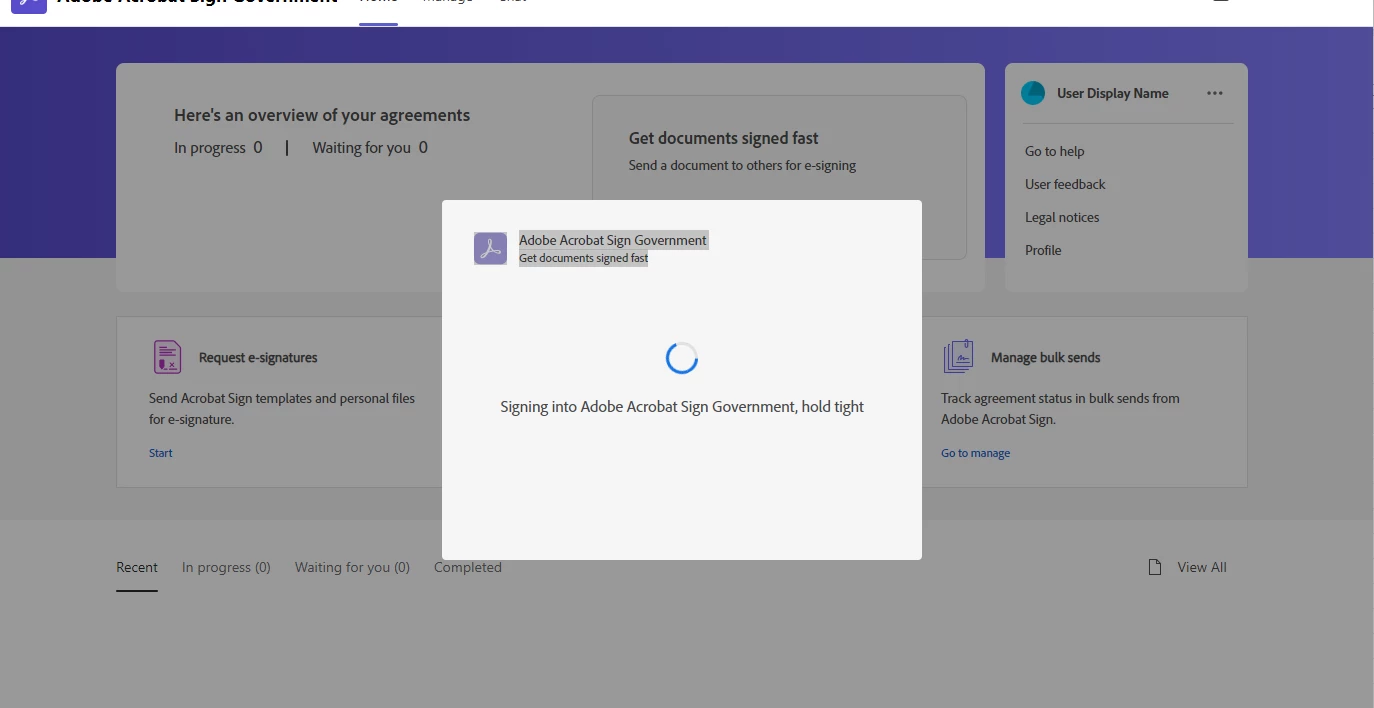Click the heading Here's an overview of your agreements
Image resolution: width=1374 pixels, height=708 pixels.
coord(322,115)
